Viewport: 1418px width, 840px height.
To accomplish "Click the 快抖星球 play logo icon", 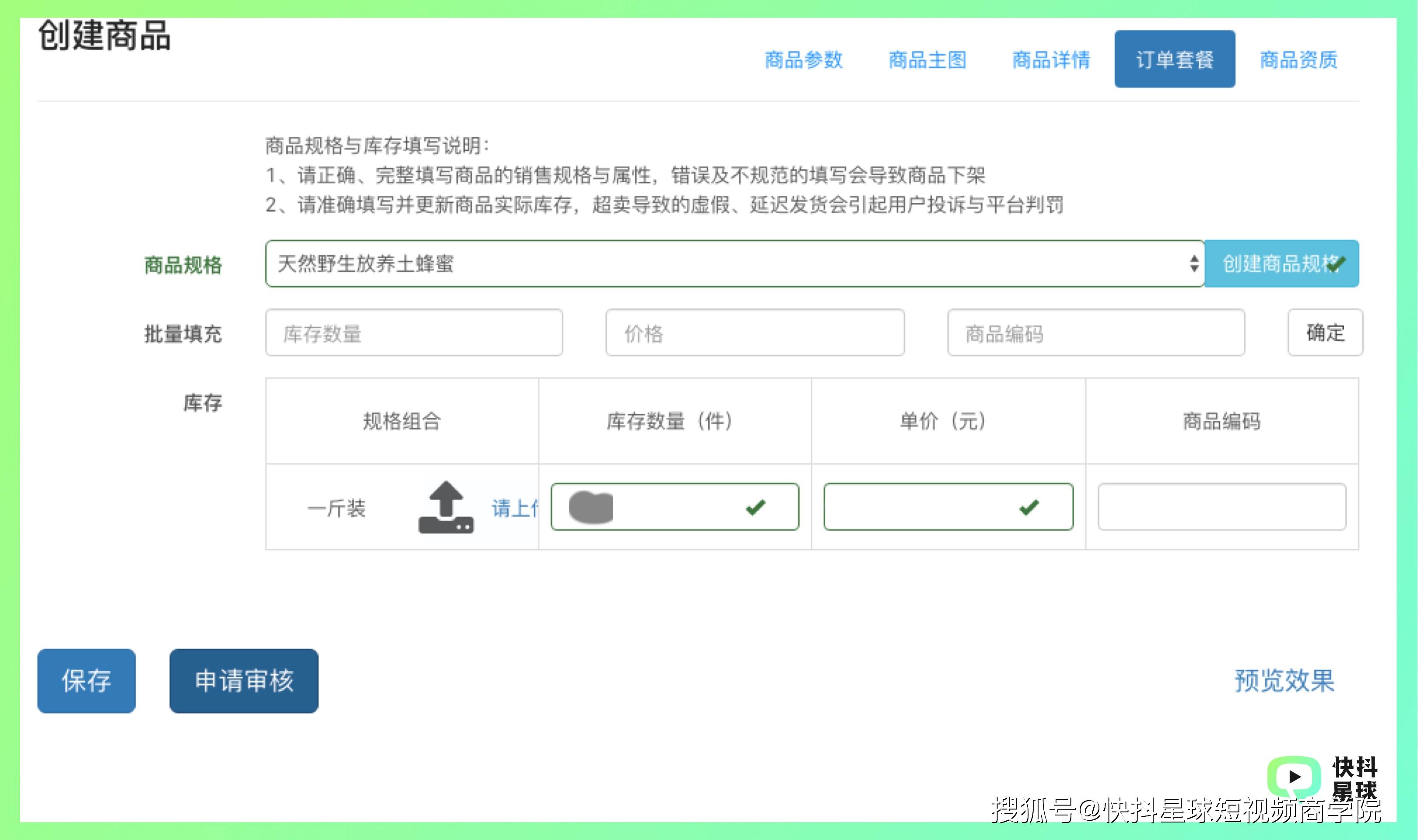I will (1294, 777).
